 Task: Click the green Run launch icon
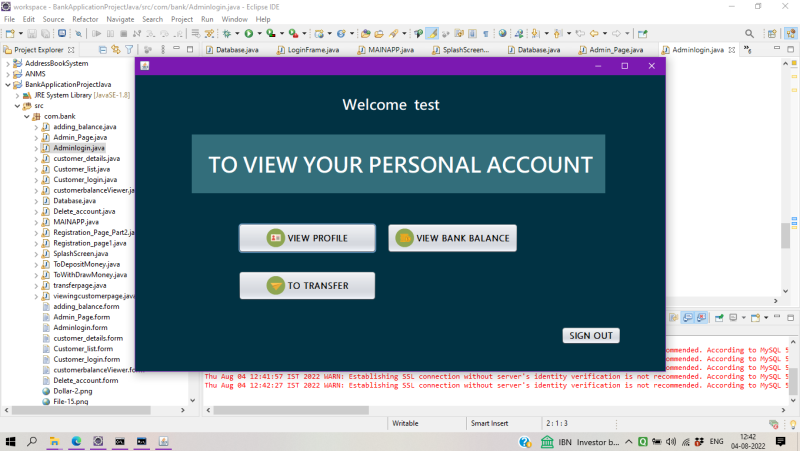pyautogui.click(x=248, y=34)
